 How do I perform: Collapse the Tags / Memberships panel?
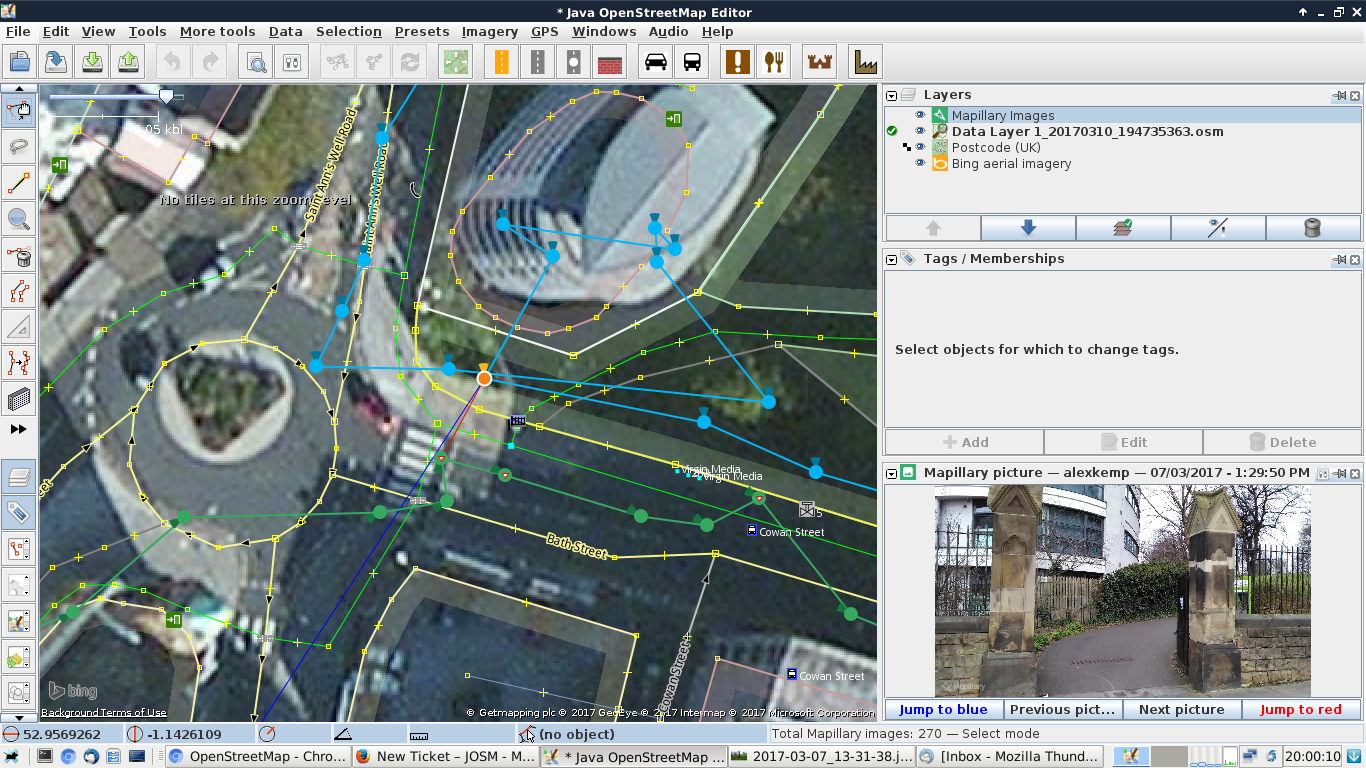point(892,259)
